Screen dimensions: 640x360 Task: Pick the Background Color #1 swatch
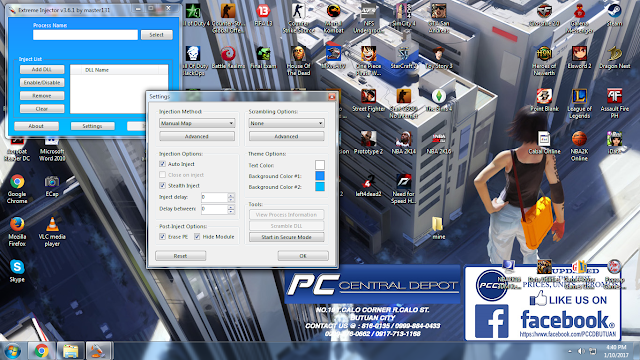click(x=320, y=176)
